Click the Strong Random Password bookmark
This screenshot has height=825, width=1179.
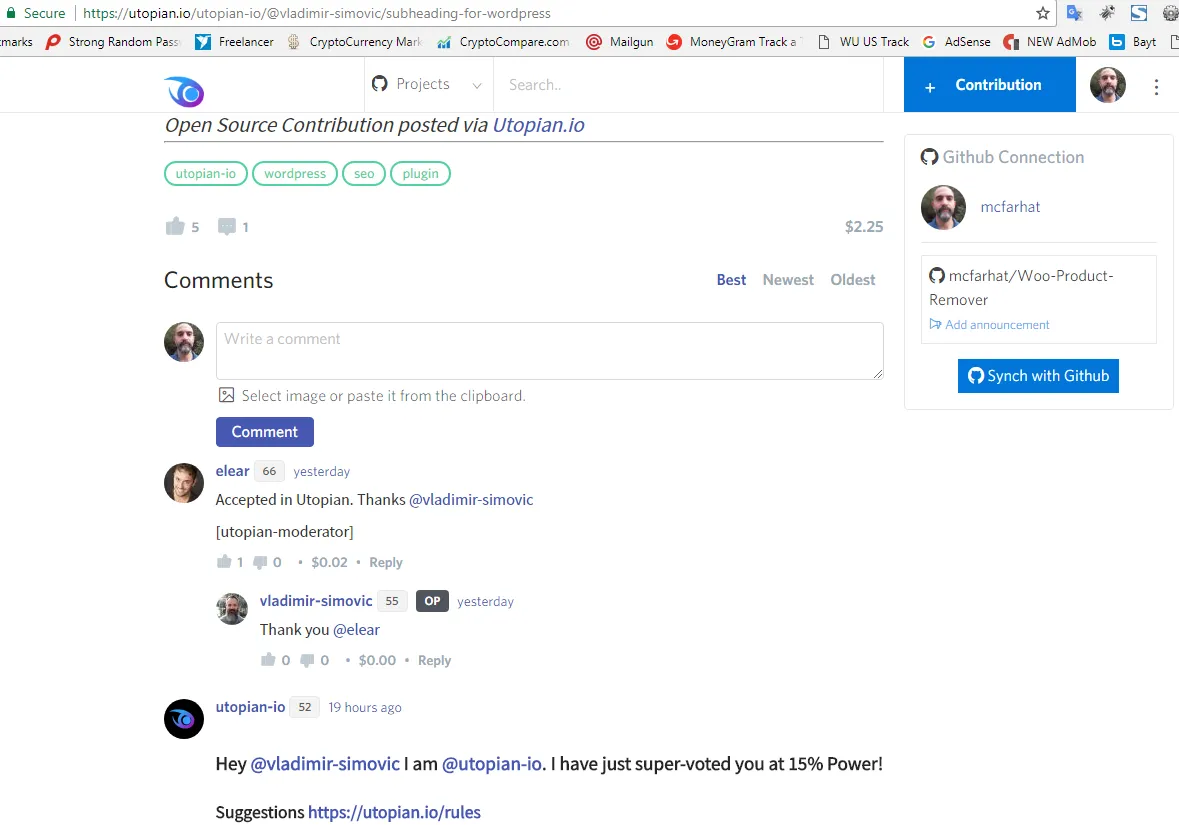pyautogui.click(x=114, y=41)
